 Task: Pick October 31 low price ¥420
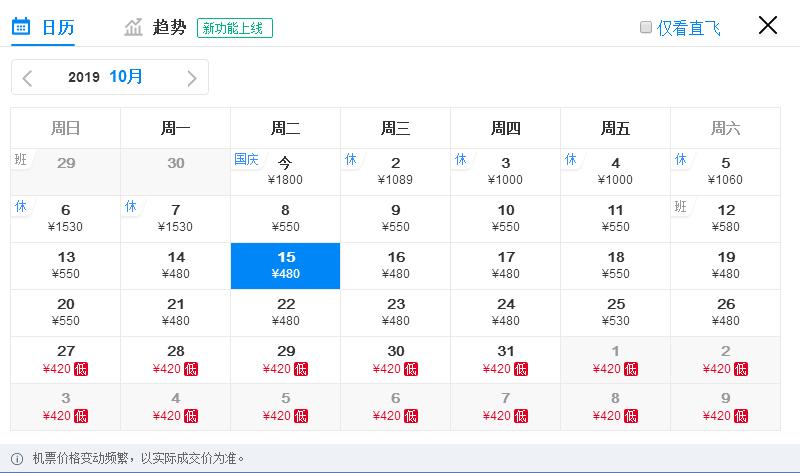coord(506,360)
